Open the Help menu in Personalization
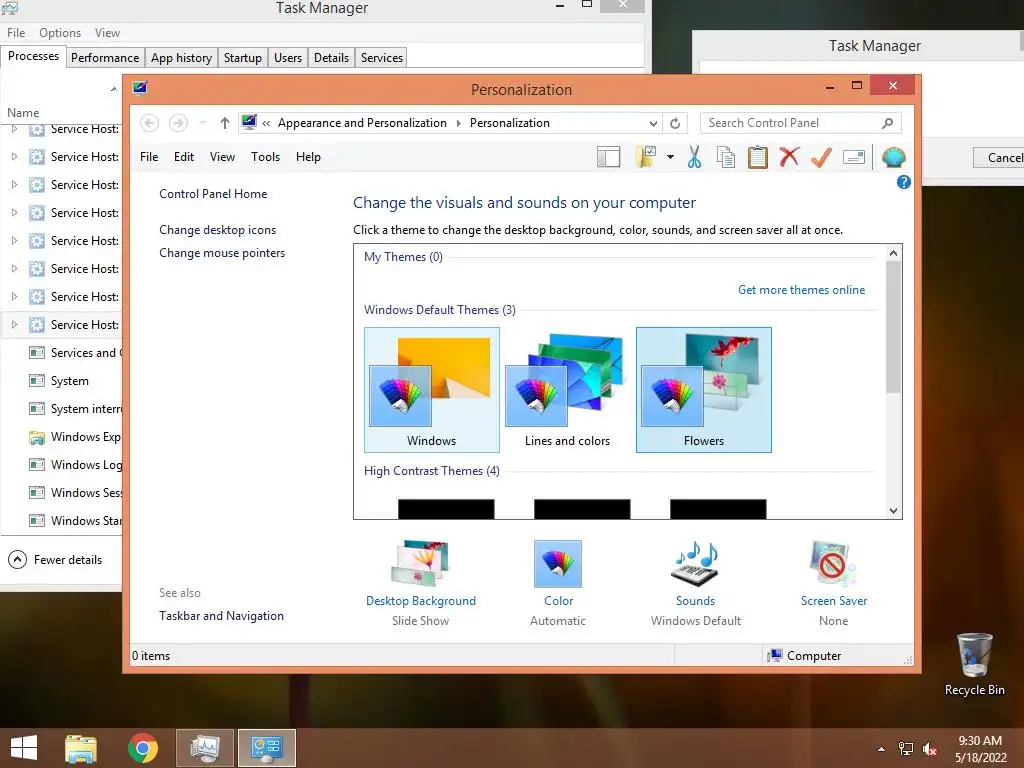The height and width of the screenshot is (768, 1024). coord(308,157)
